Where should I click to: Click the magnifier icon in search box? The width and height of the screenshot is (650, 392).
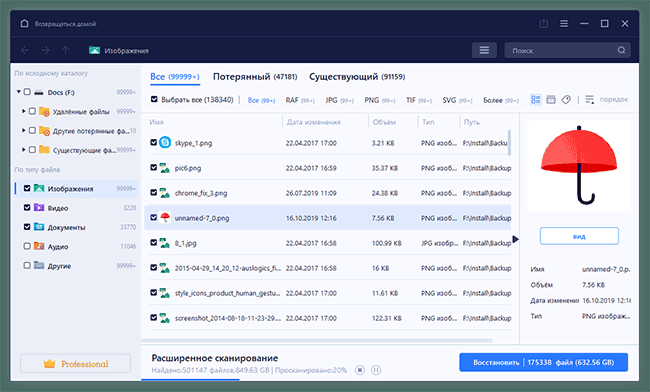[621, 50]
